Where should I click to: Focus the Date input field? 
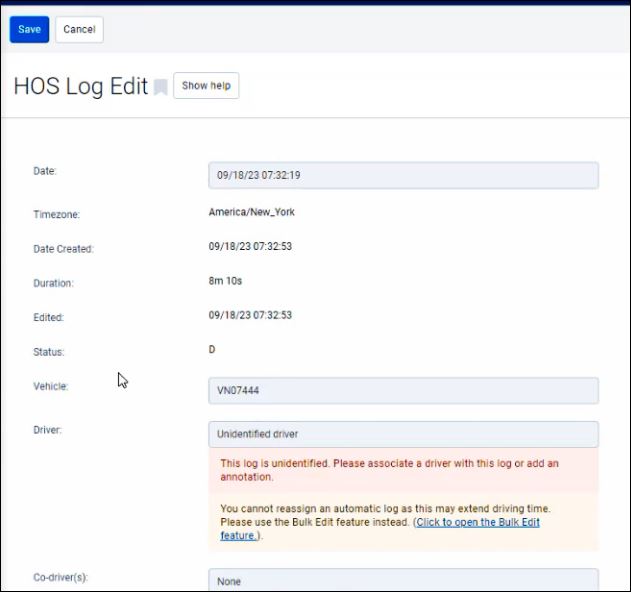[x=403, y=175]
